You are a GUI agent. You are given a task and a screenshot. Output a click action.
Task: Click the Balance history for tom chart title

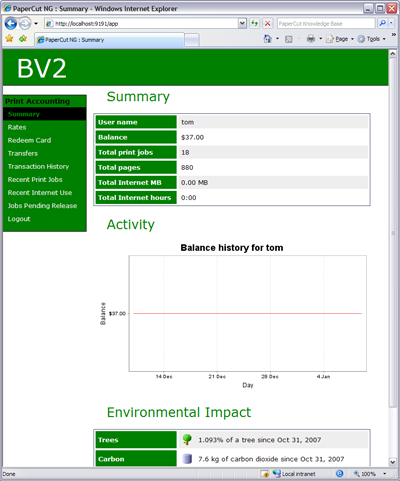click(x=232, y=248)
